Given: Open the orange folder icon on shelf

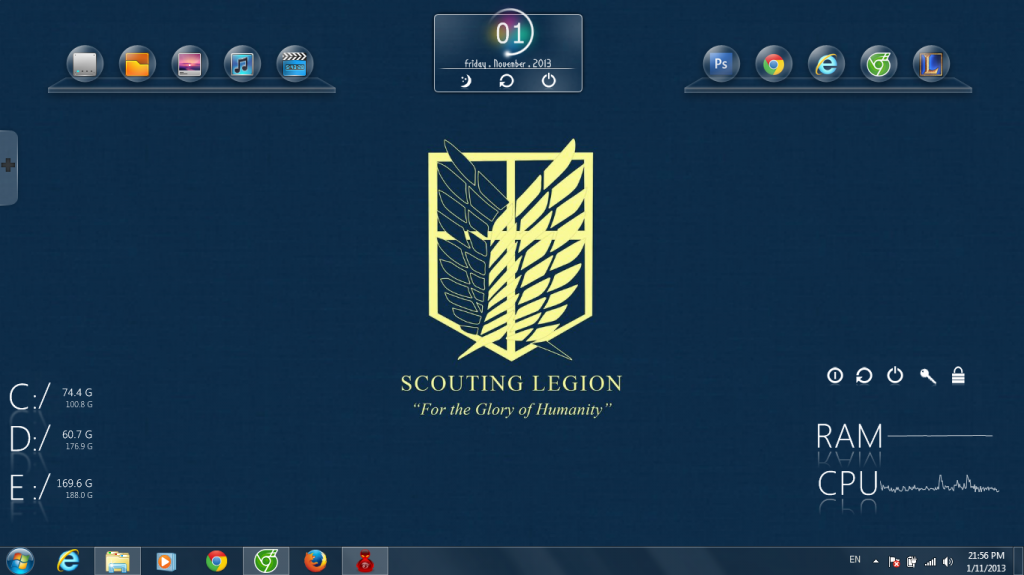Looking at the screenshot, I should pos(137,64).
